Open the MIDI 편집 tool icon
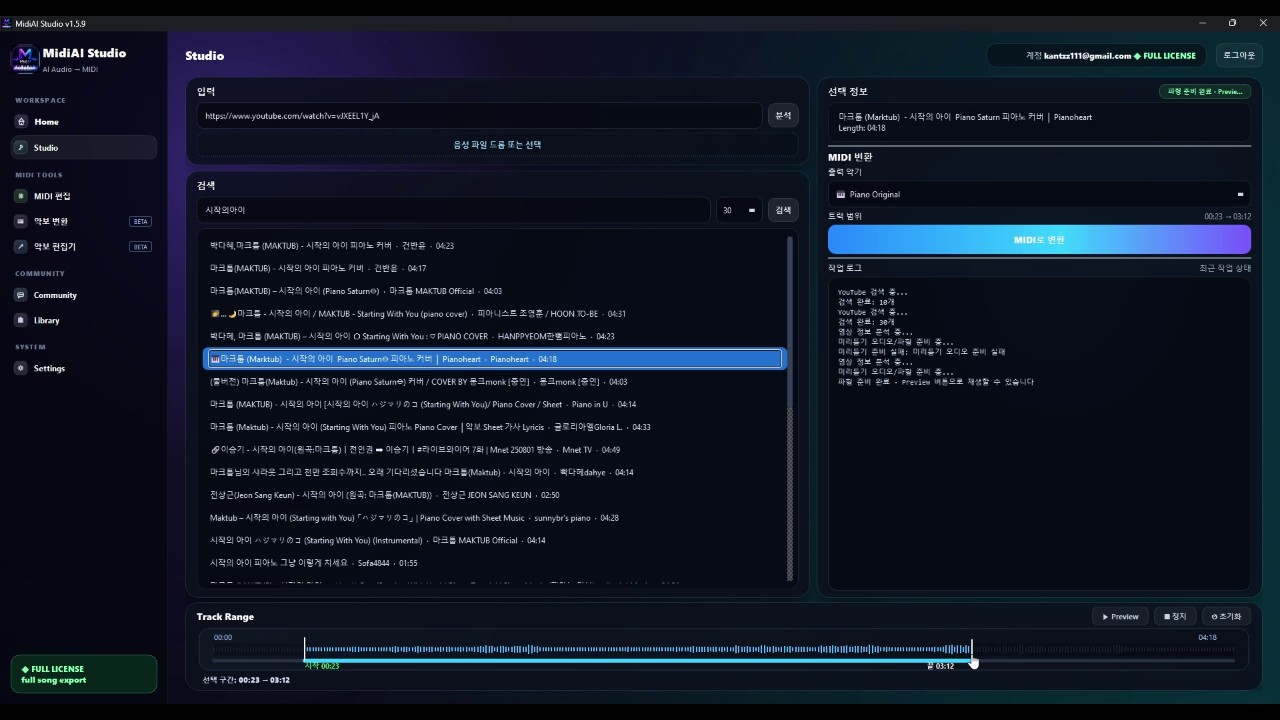Image resolution: width=1280 pixels, height=720 pixels. [21, 196]
